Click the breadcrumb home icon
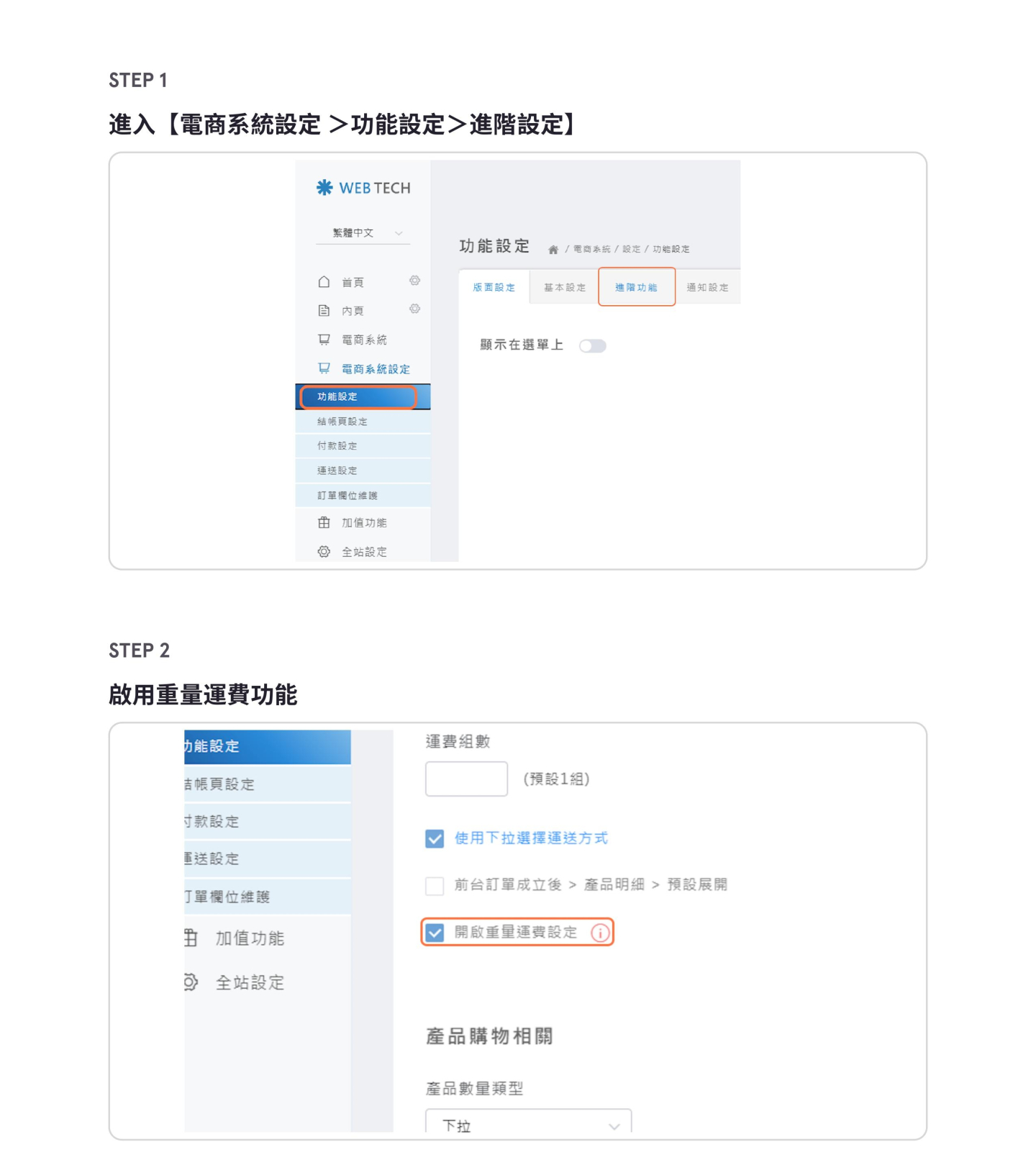This screenshot has width=1036, height=1170. click(x=553, y=250)
